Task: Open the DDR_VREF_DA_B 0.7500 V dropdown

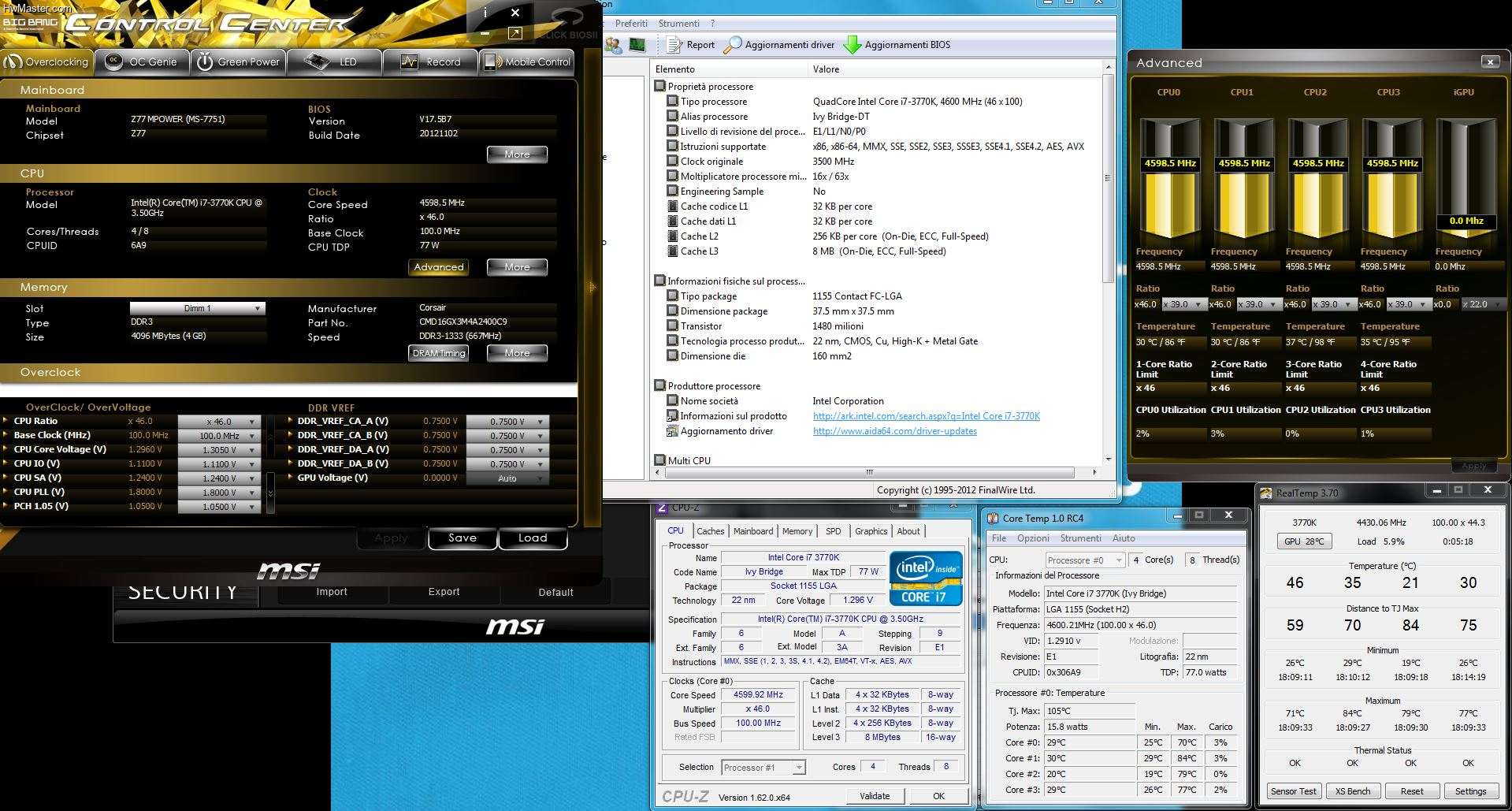Action: pos(507,464)
